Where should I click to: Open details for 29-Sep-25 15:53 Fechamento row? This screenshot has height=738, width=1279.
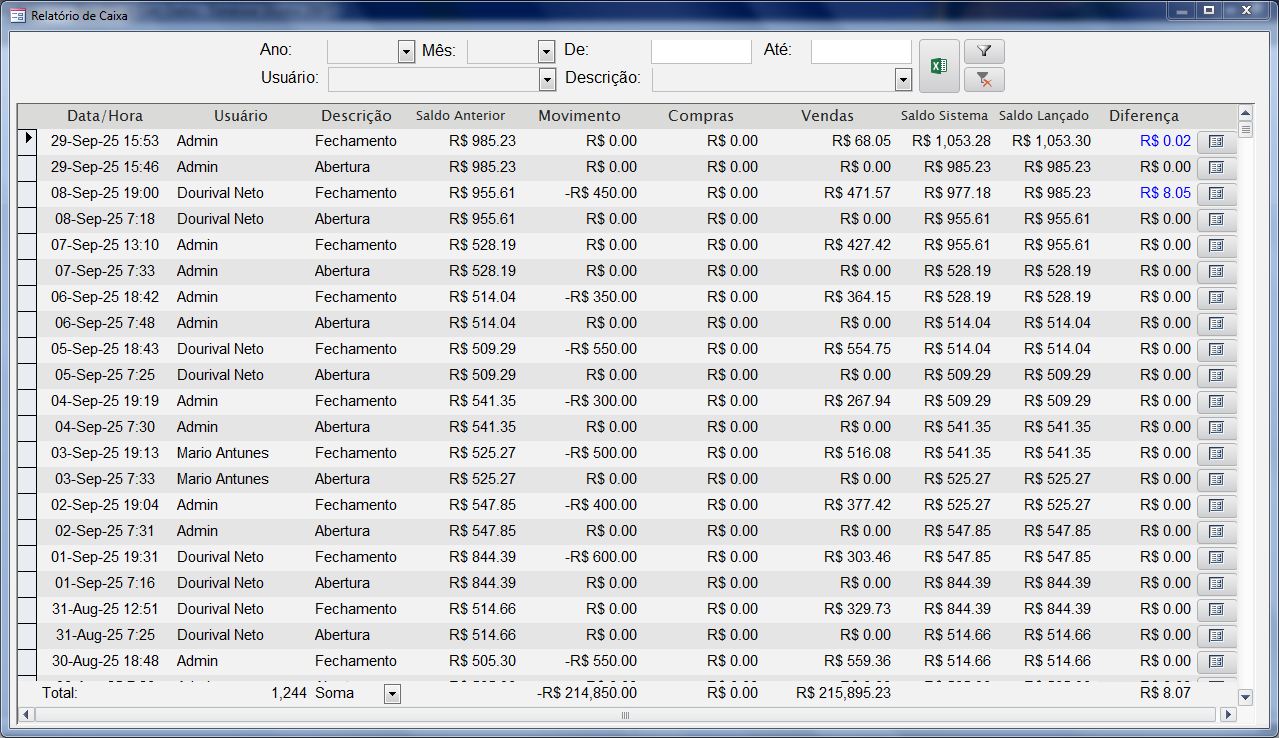pos(1216,142)
